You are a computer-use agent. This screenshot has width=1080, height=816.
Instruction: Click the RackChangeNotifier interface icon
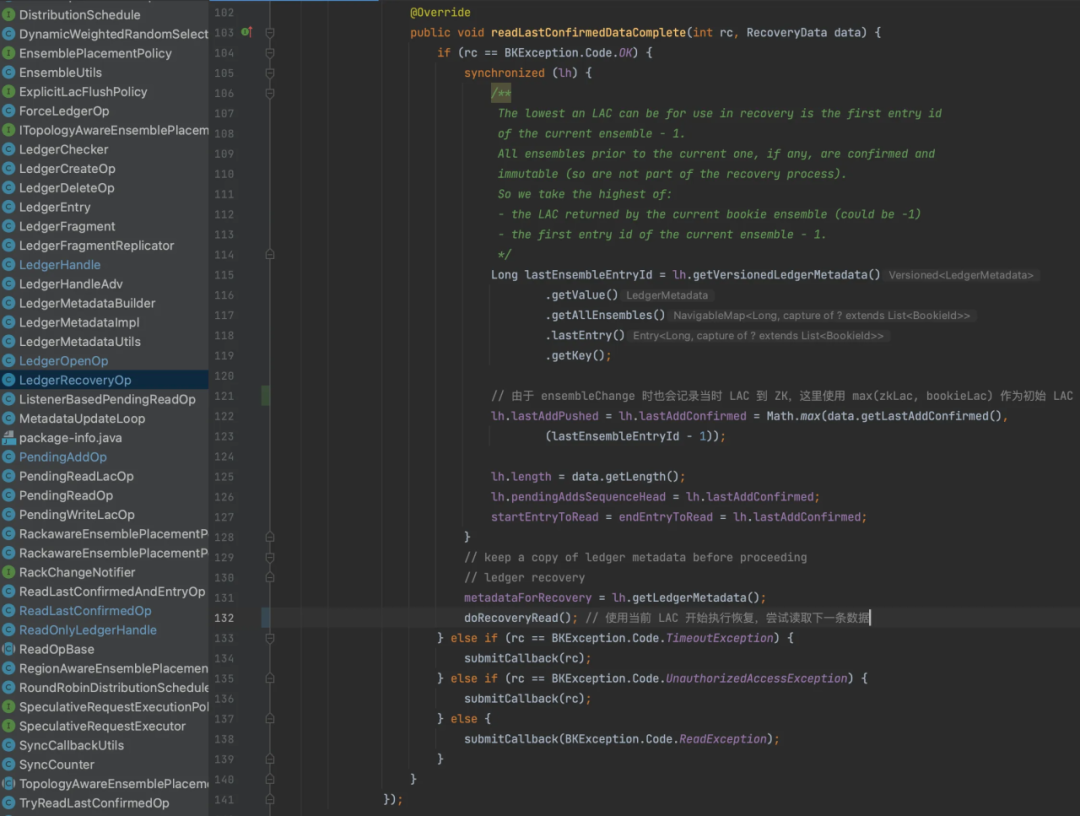point(8,572)
